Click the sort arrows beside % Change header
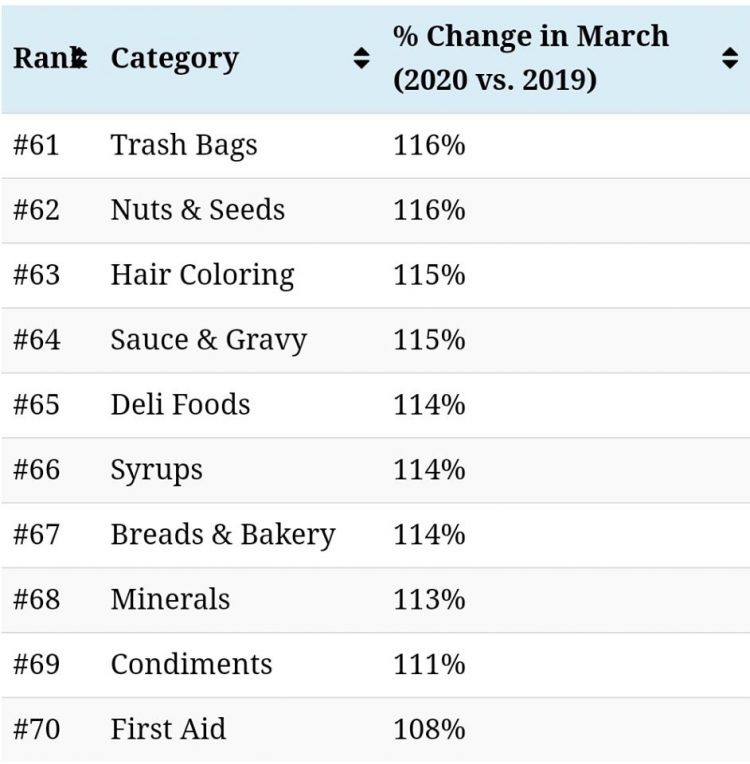This screenshot has height=764, width=750. (730, 59)
